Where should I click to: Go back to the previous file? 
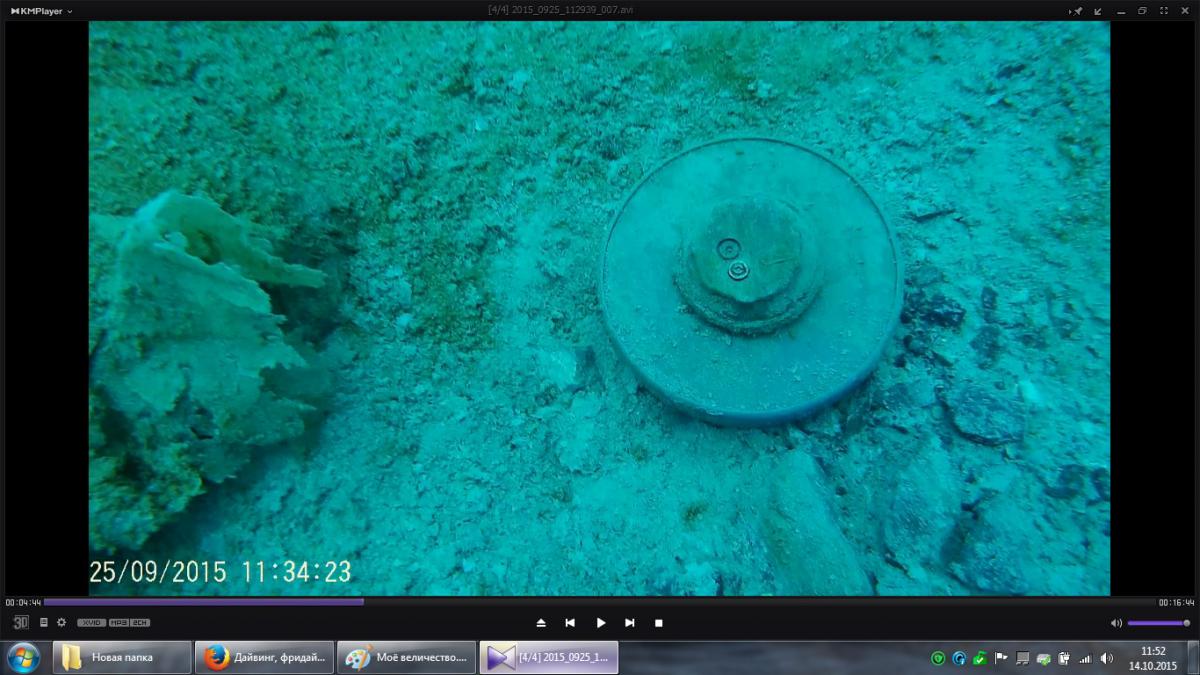pyautogui.click(x=570, y=623)
